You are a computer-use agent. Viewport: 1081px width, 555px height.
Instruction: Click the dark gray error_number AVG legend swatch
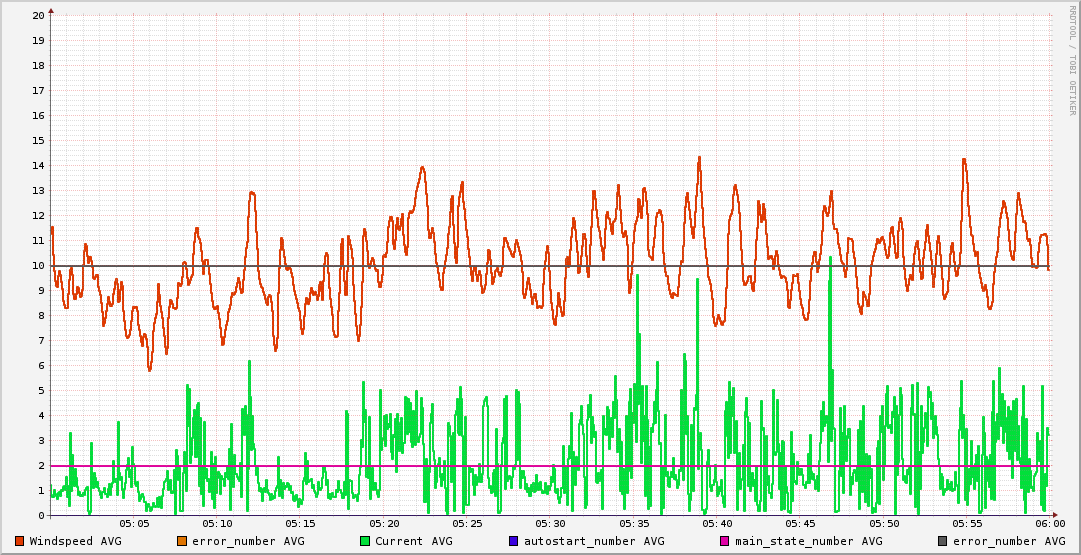942,541
